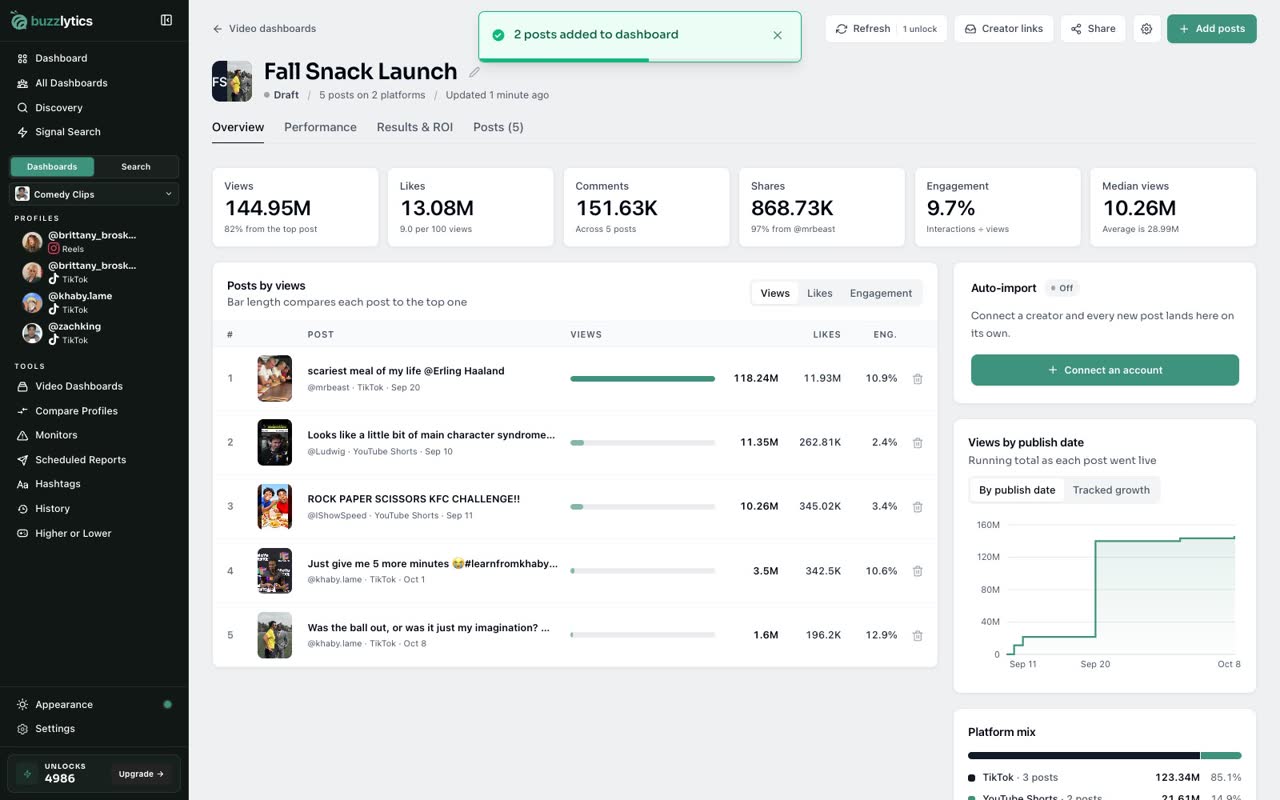Viewport: 1280px width, 800px height.
Task: Open dashboard settings gear icon
Action: [x=1146, y=29]
